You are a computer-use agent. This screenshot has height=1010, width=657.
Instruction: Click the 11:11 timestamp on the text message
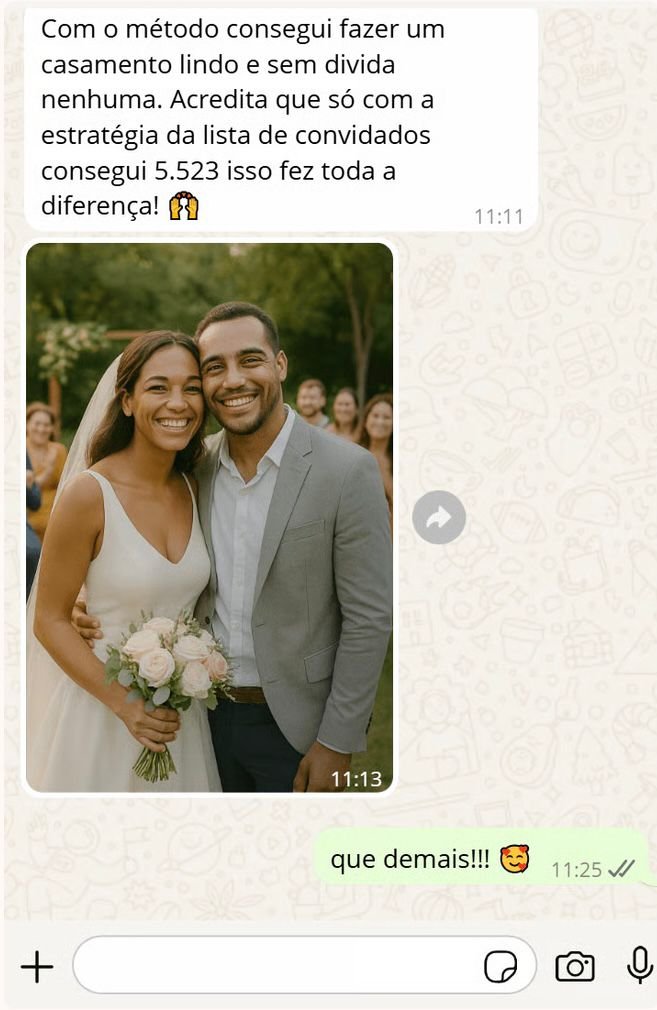(x=499, y=216)
